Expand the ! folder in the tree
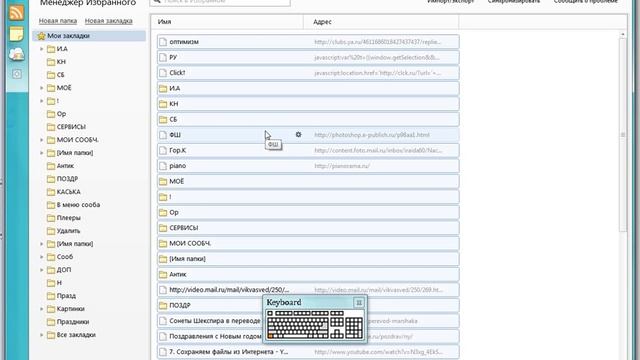 pos(42,101)
